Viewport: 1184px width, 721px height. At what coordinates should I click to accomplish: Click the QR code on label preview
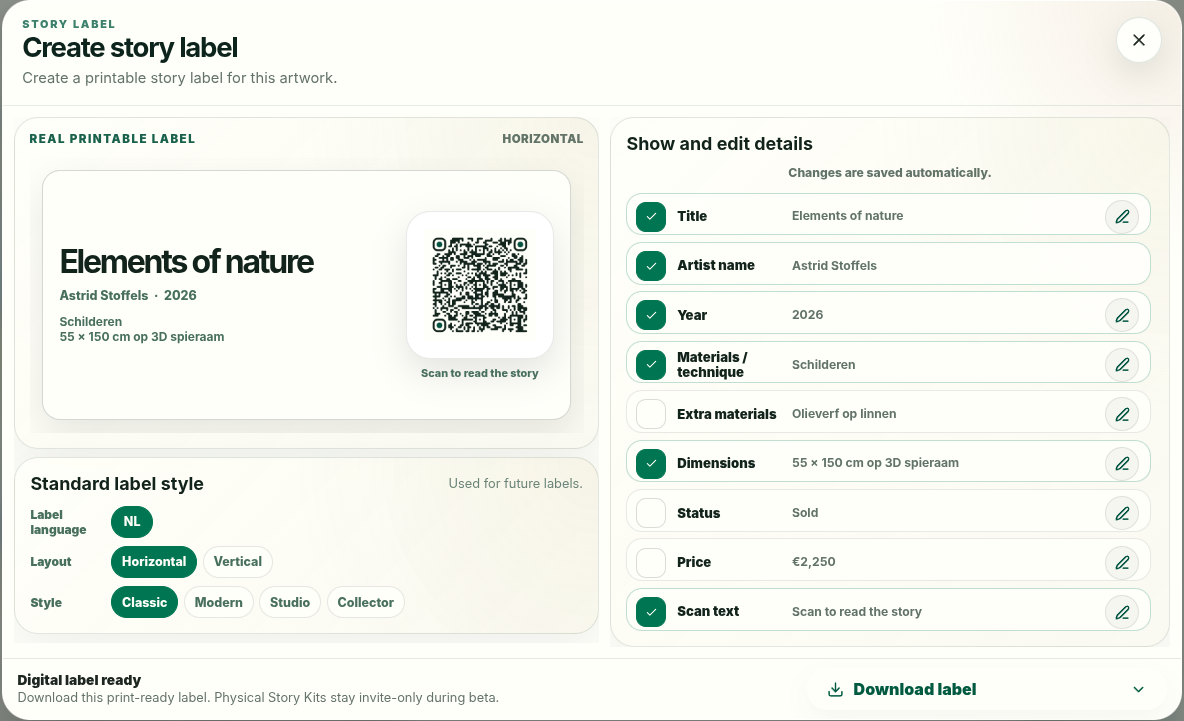tap(479, 285)
